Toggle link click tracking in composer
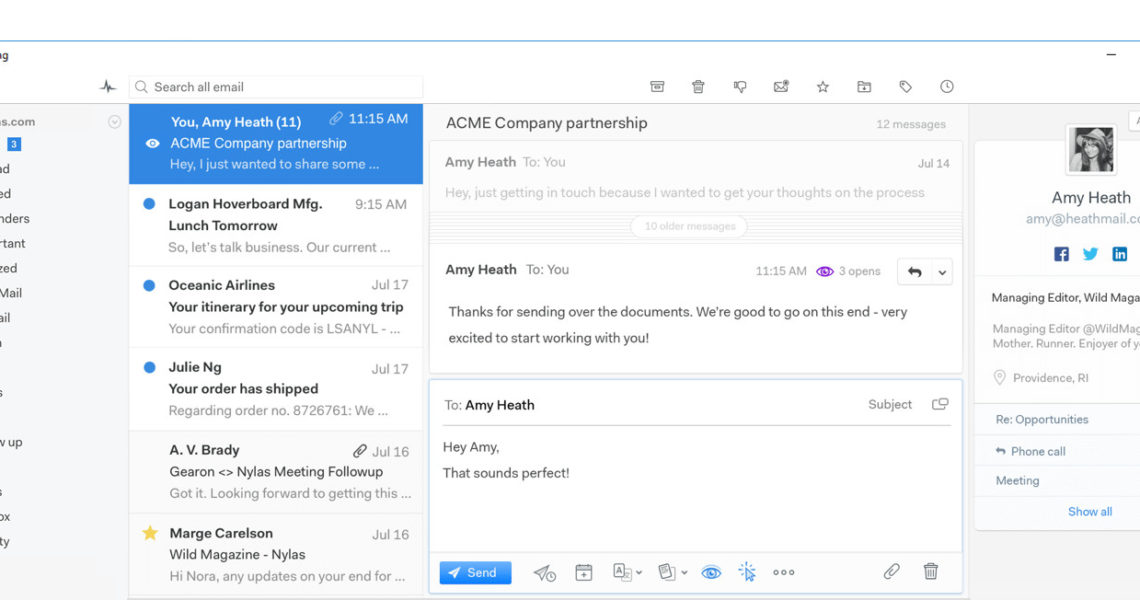This screenshot has height=600, width=1140. (x=747, y=572)
